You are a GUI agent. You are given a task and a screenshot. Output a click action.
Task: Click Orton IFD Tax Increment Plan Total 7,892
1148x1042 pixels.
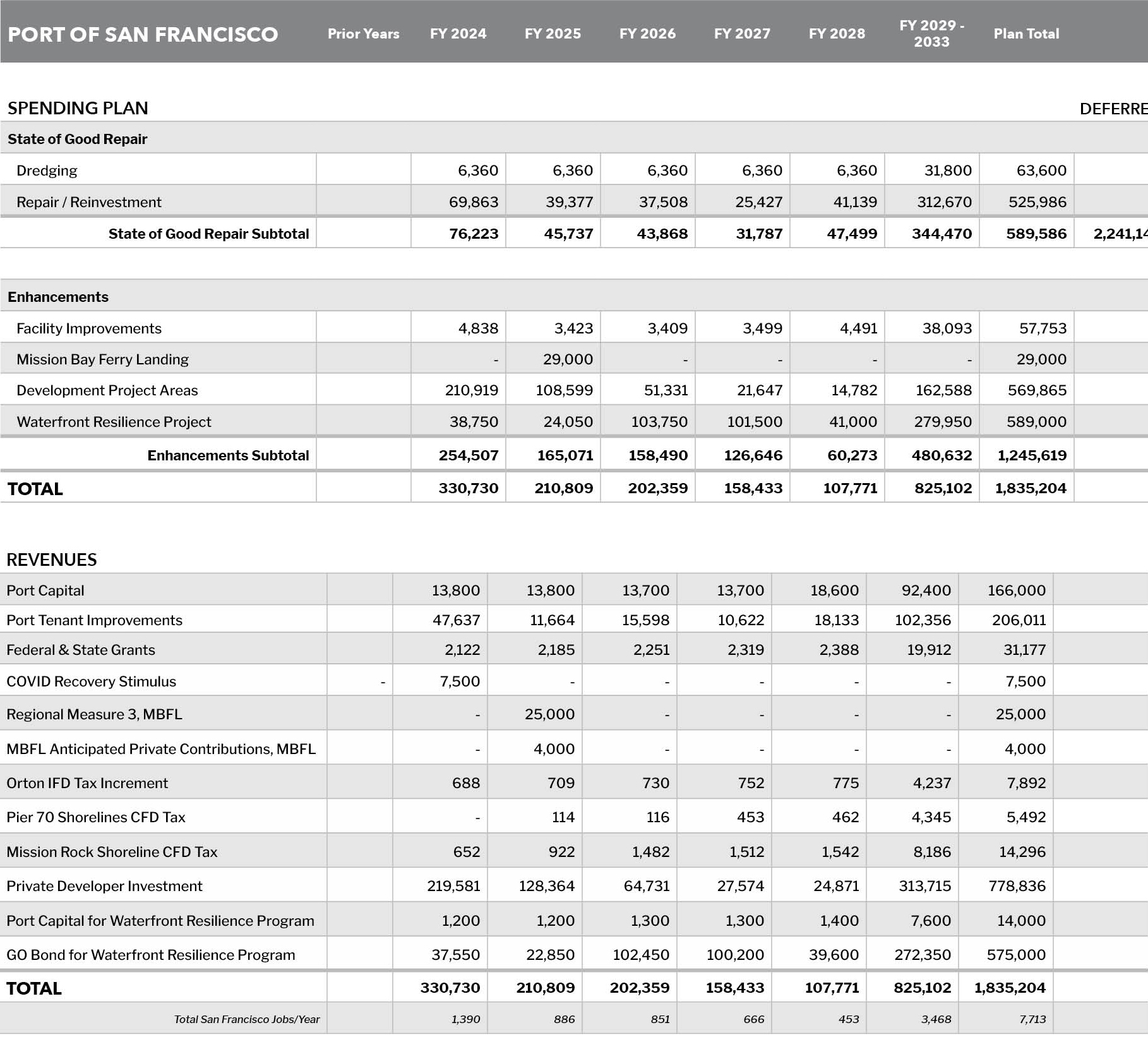[x=1026, y=783]
